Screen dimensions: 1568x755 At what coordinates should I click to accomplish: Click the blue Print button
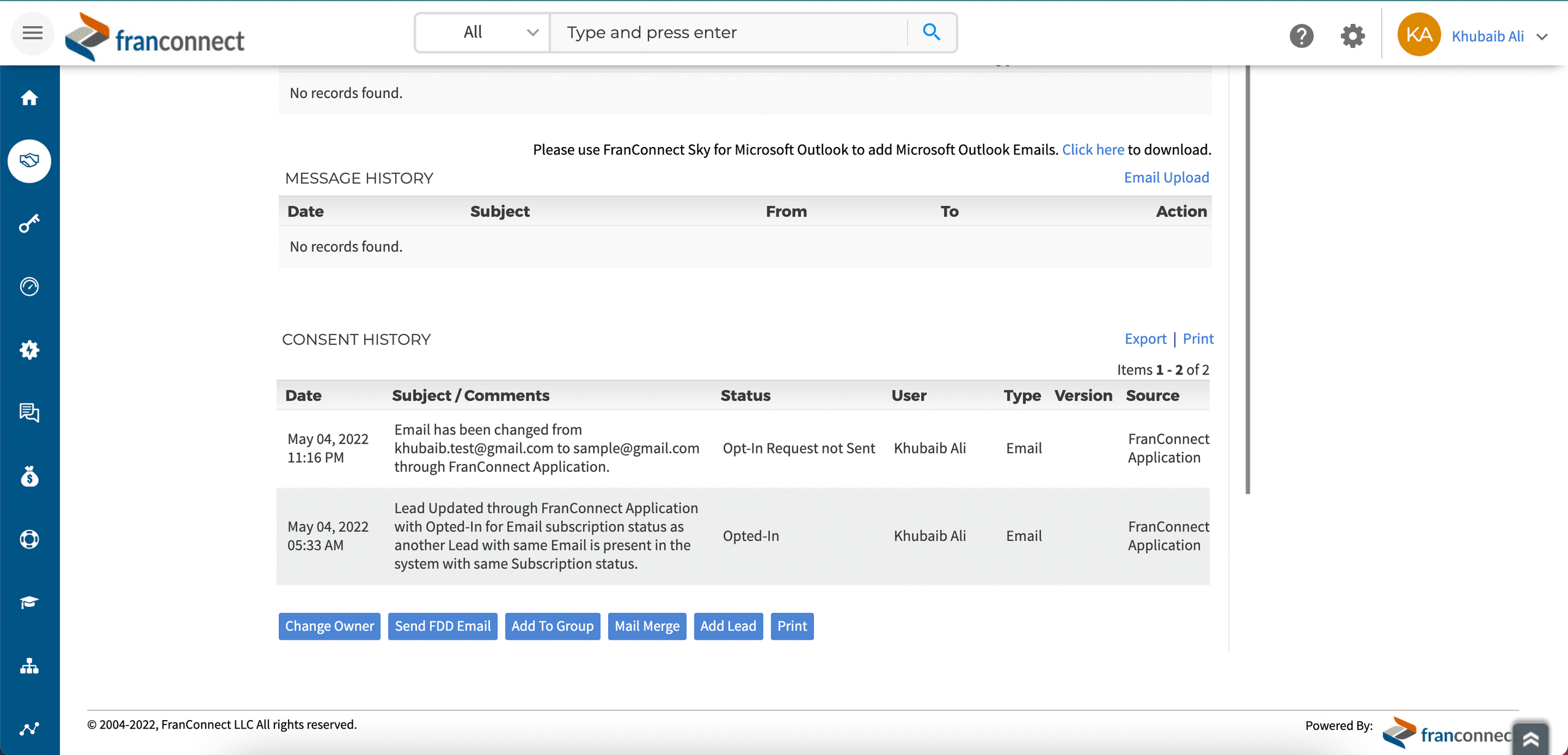pos(792,626)
